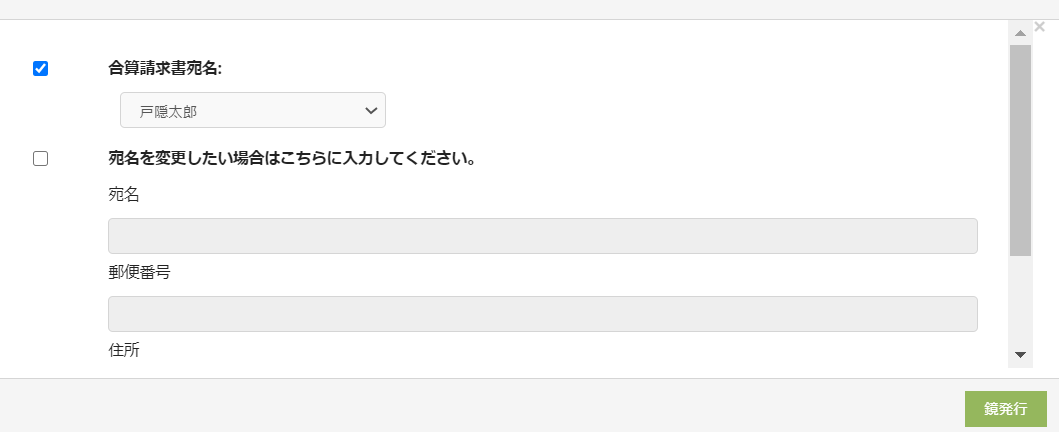1059x432 pixels.
Task: Click the left edge of the 宛名 field
Action: (118, 236)
